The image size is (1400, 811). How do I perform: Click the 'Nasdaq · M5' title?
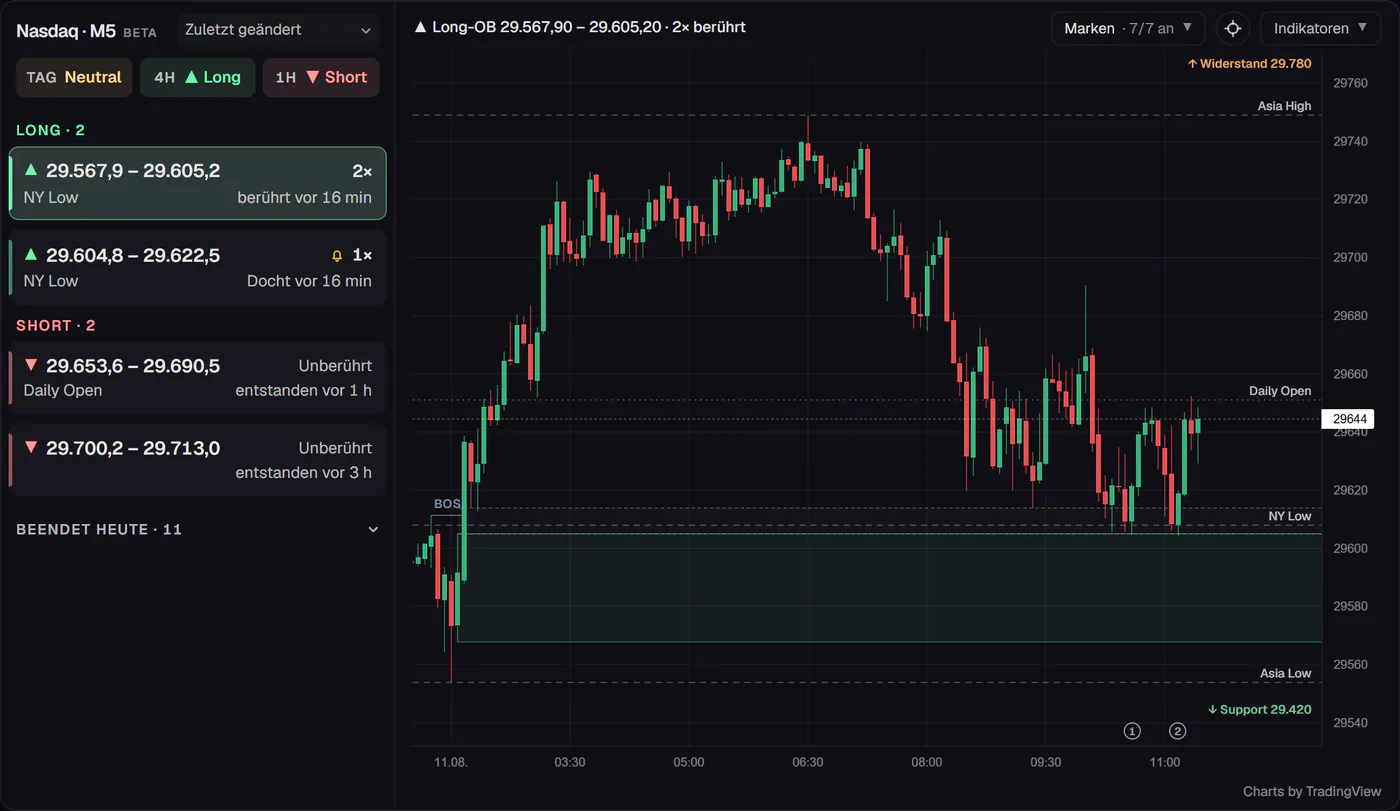coord(66,31)
